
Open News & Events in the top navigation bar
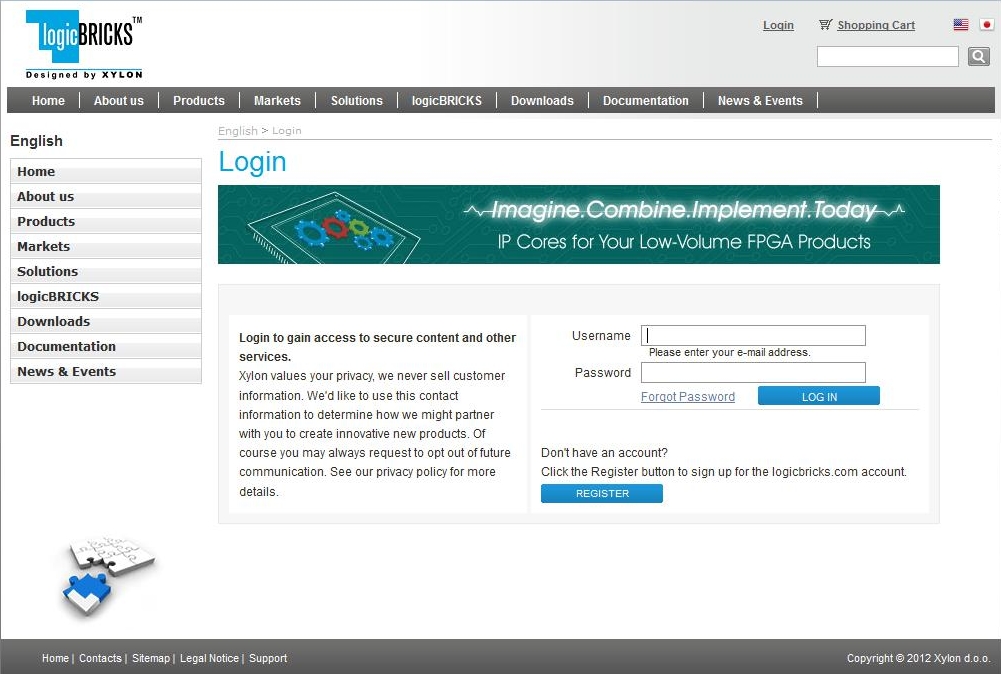pos(760,100)
